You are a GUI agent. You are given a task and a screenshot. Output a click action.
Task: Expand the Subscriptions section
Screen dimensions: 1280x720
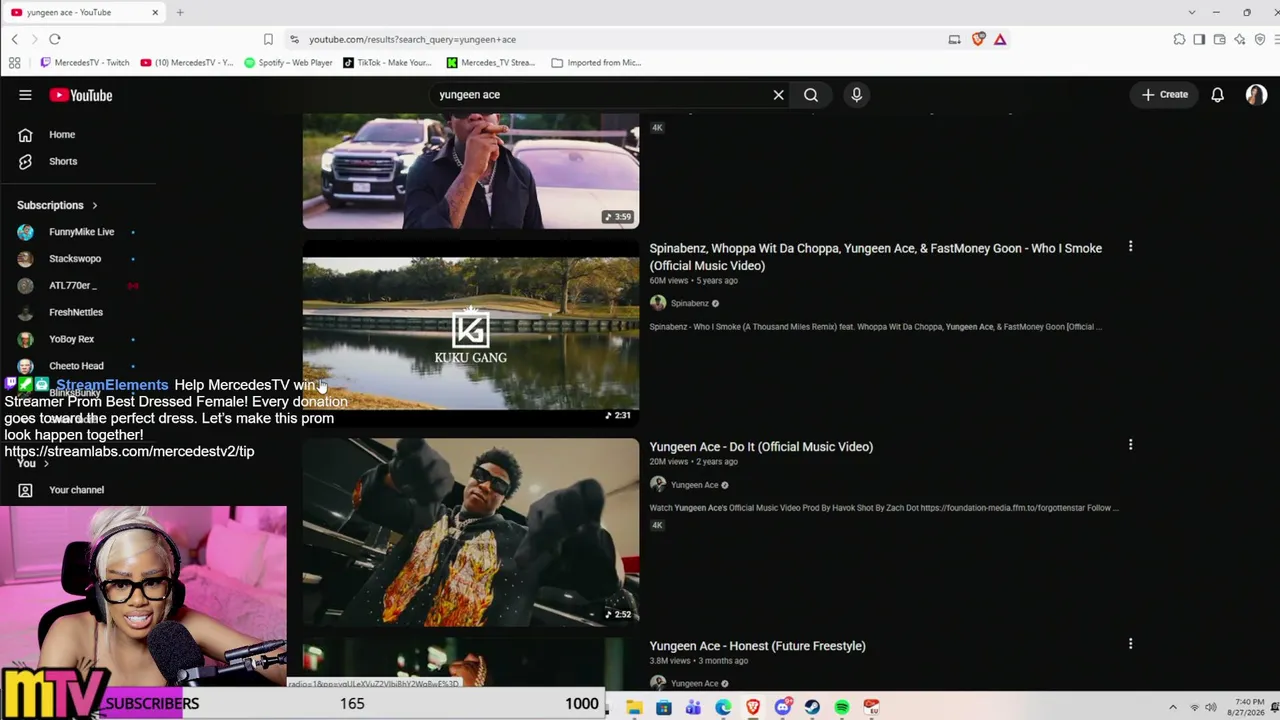point(57,205)
